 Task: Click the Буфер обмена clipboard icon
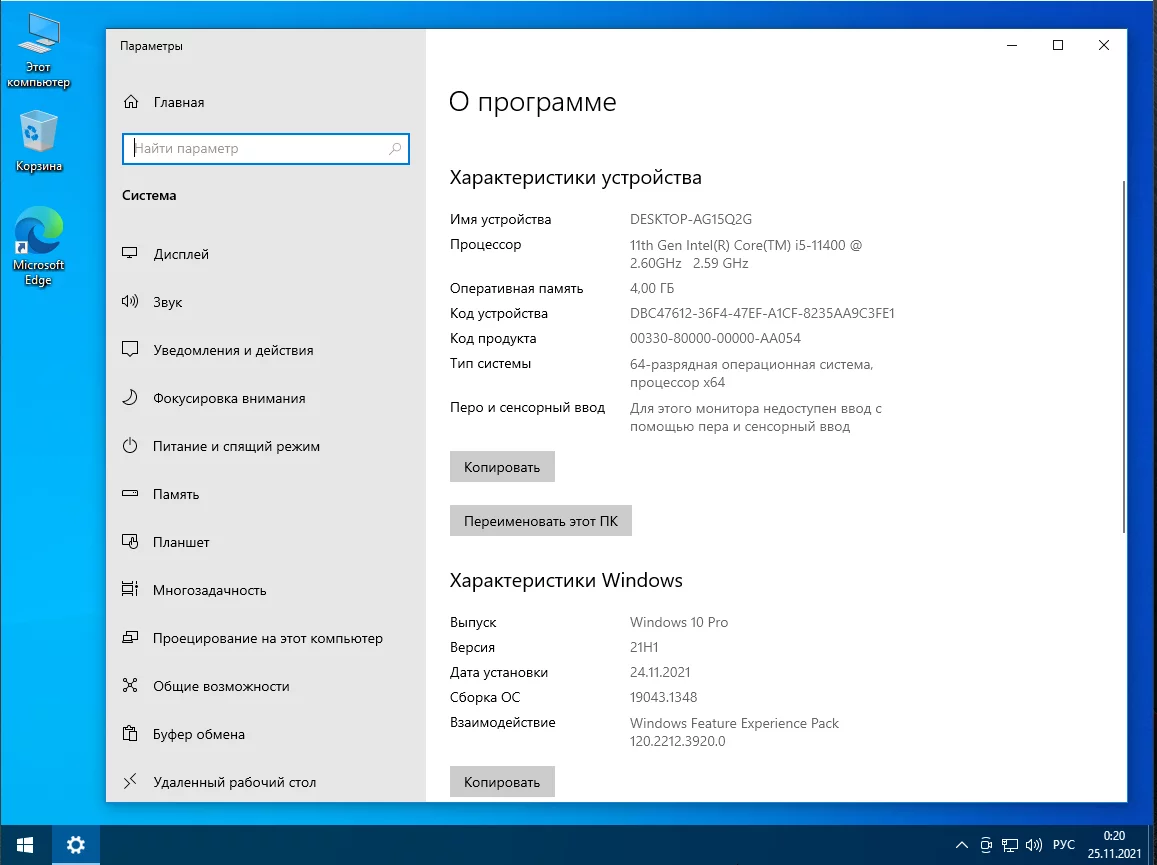[130, 733]
